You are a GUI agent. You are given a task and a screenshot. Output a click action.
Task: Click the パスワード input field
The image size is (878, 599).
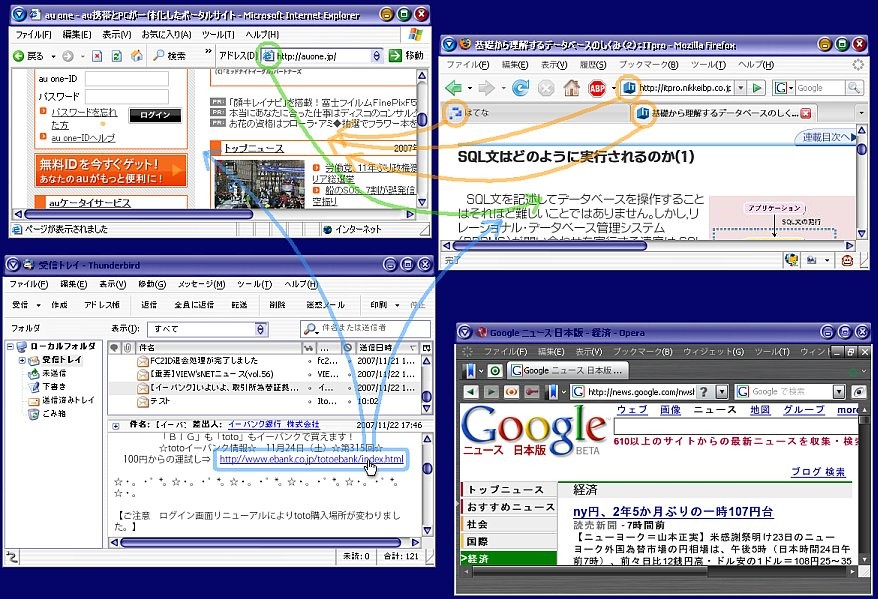click(x=127, y=96)
